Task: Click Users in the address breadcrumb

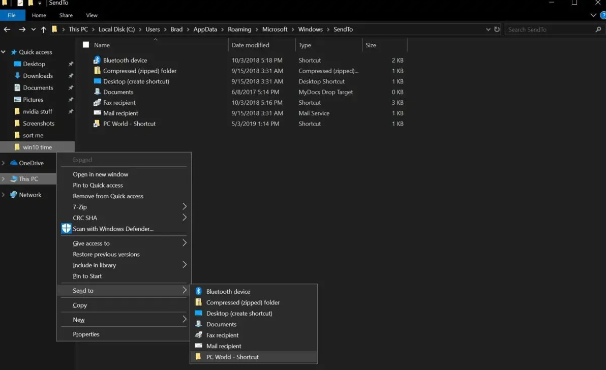Action: pos(153,29)
